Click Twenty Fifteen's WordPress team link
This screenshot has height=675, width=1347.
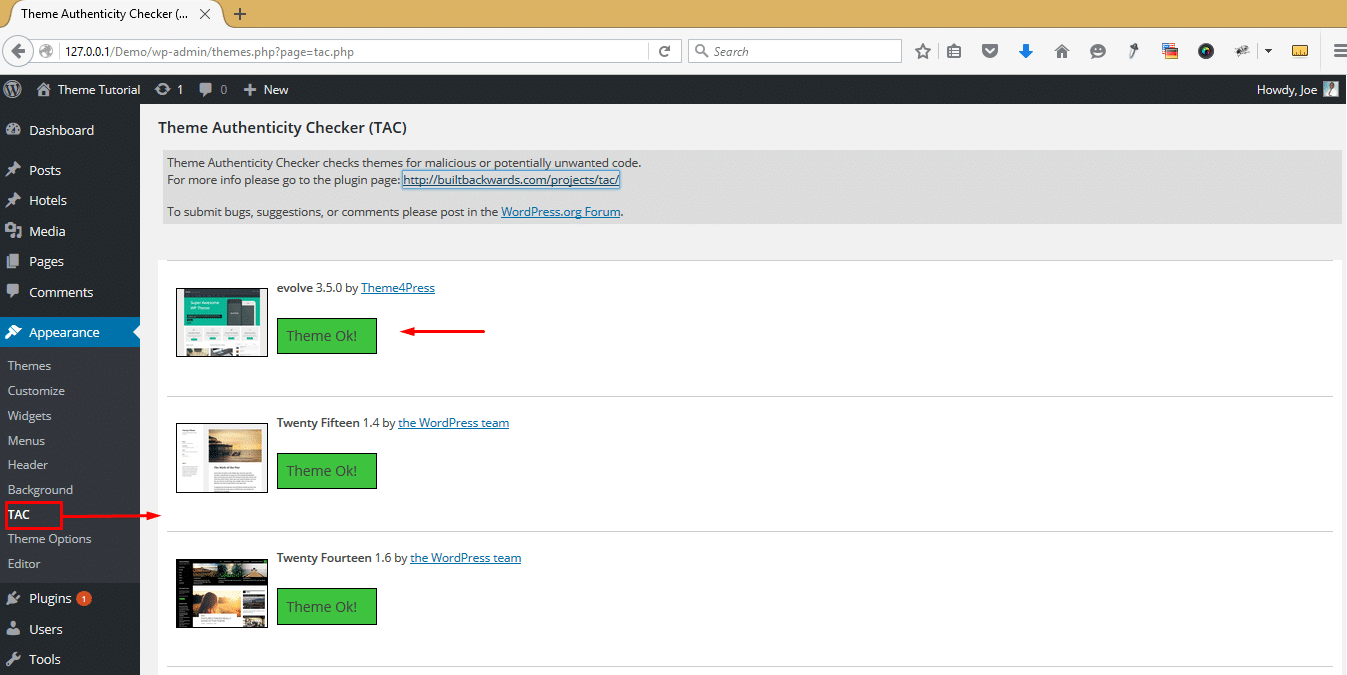coord(454,423)
